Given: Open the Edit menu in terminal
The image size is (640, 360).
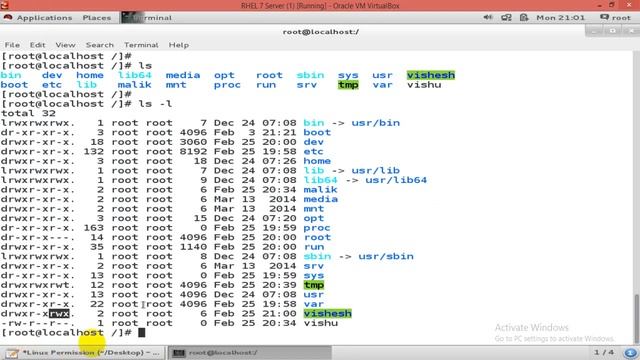Looking at the screenshot, I should pos(37,45).
